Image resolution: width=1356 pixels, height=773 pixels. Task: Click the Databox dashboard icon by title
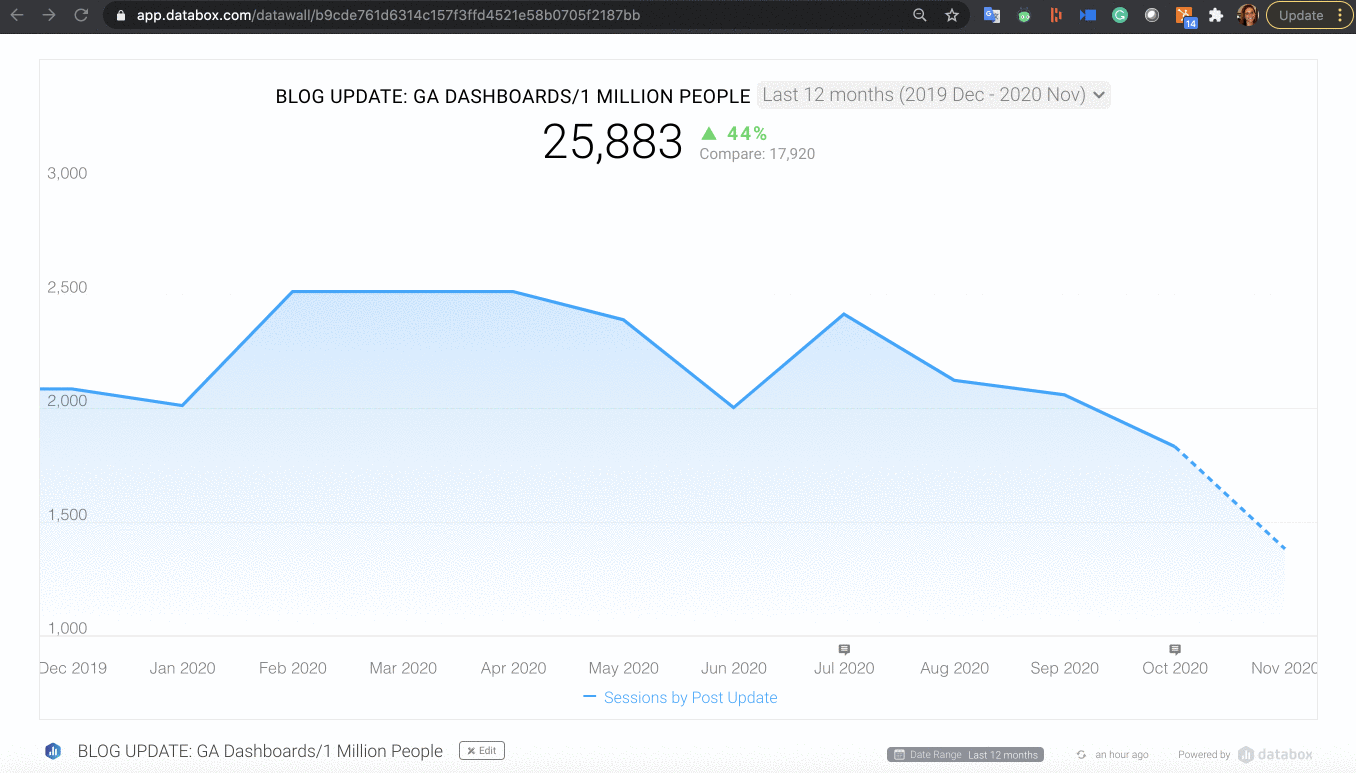click(53, 751)
